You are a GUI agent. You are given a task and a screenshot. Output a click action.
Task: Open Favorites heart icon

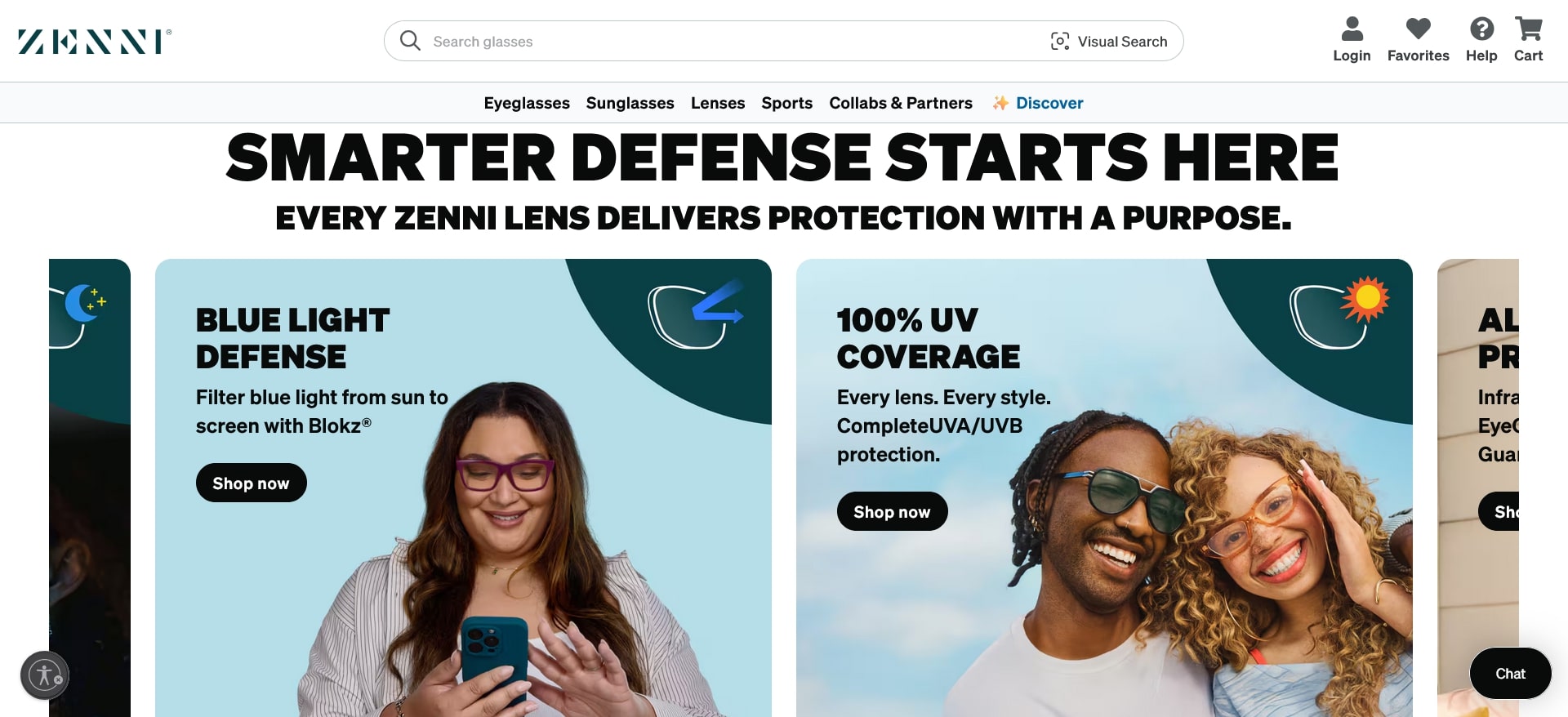pos(1419,29)
